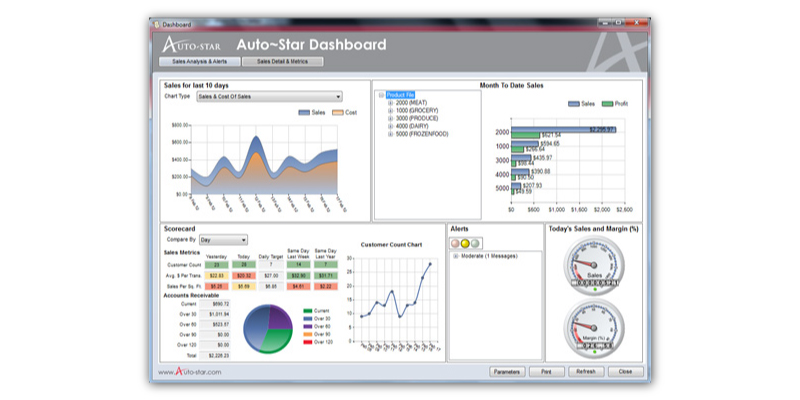The width and height of the screenshot is (800, 400).
Task: Click the Month To Date Sales heading
Action: coord(511,86)
